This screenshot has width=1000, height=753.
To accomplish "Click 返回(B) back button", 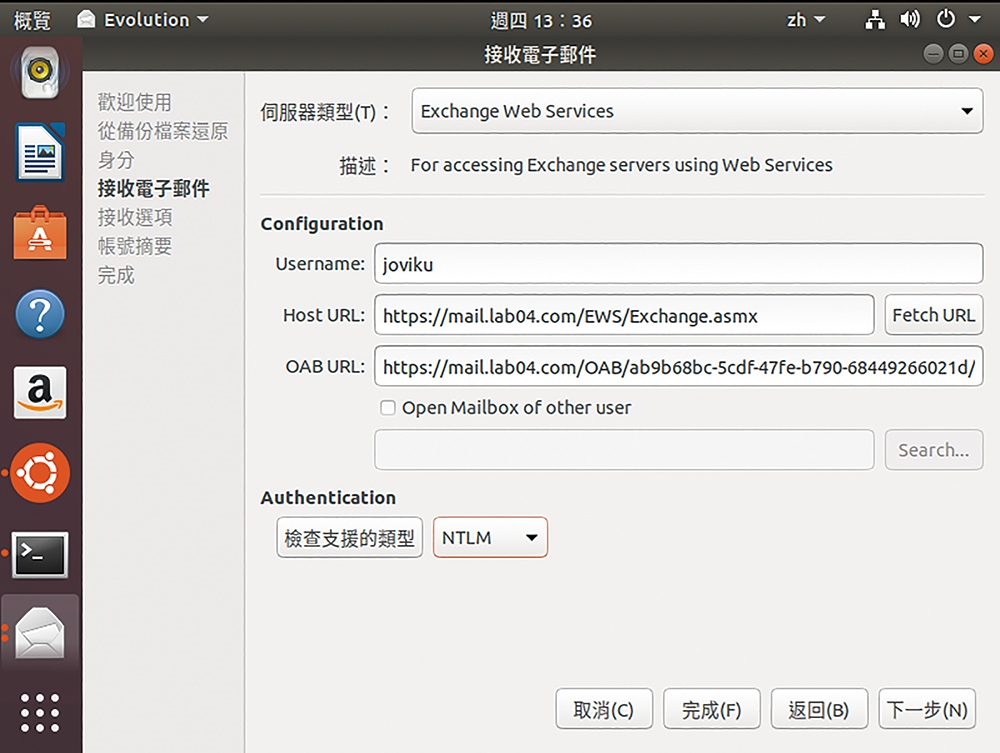I will pyautogui.click(x=819, y=708).
